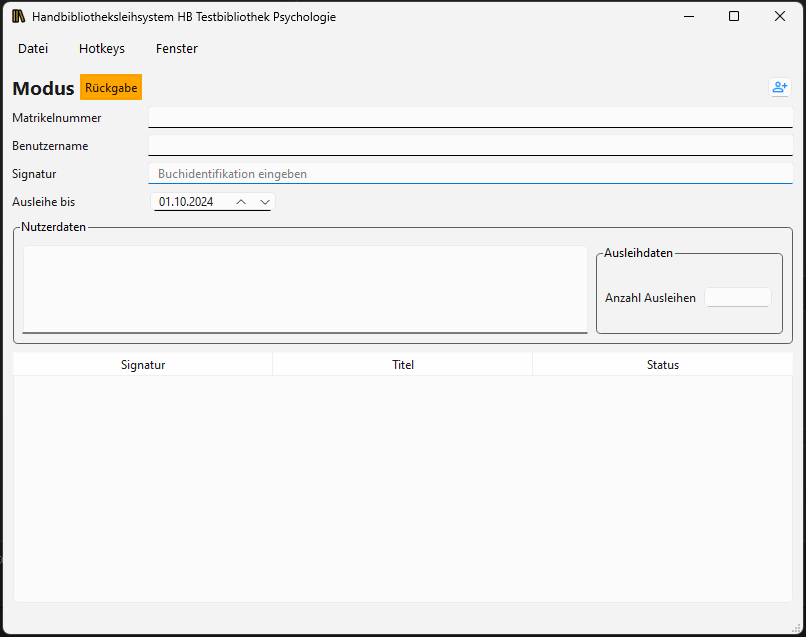806x637 pixels.
Task: Click the add user icon
Action: click(779, 87)
